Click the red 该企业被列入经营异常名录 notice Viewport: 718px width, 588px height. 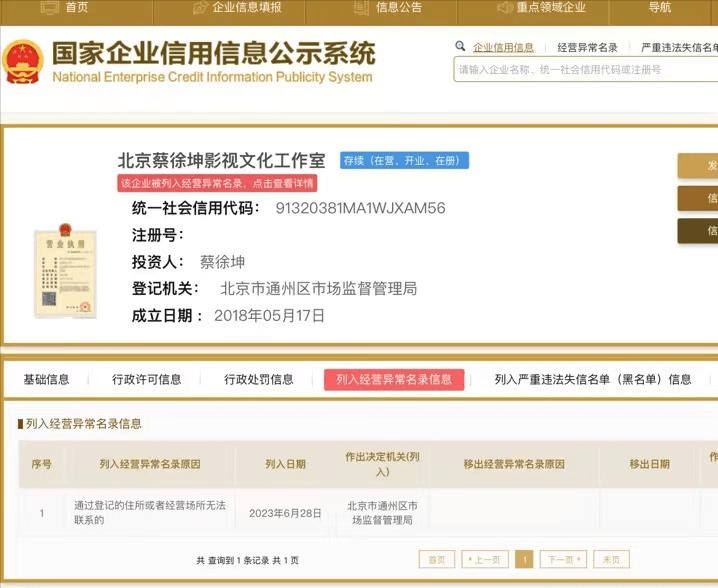[x=217, y=184]
